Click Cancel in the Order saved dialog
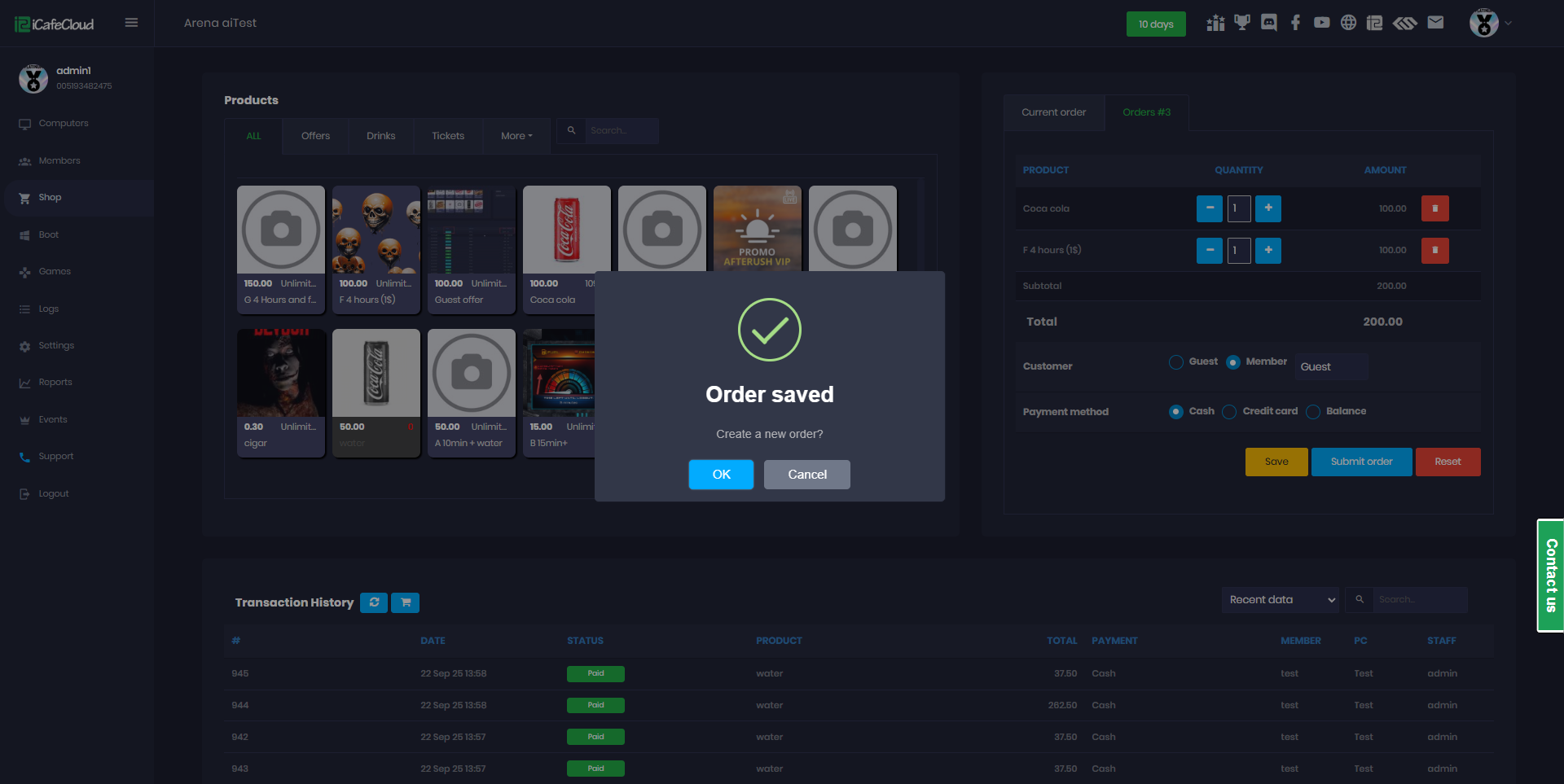The height and width of the screenshot is (784, 1564). (807, 475)
